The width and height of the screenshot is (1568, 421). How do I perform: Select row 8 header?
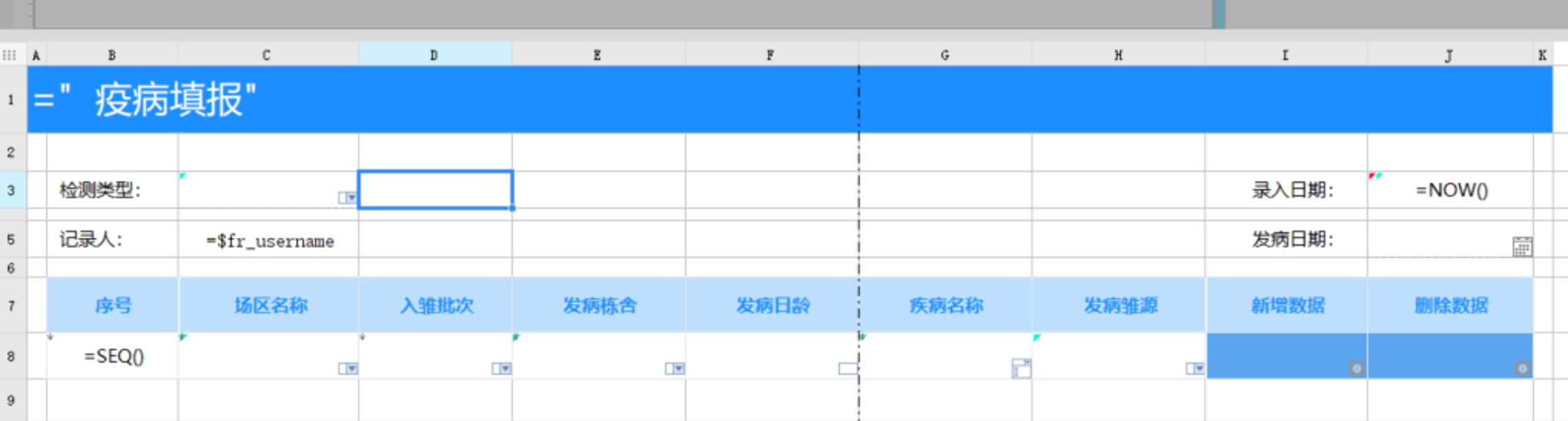pos(12,356)
